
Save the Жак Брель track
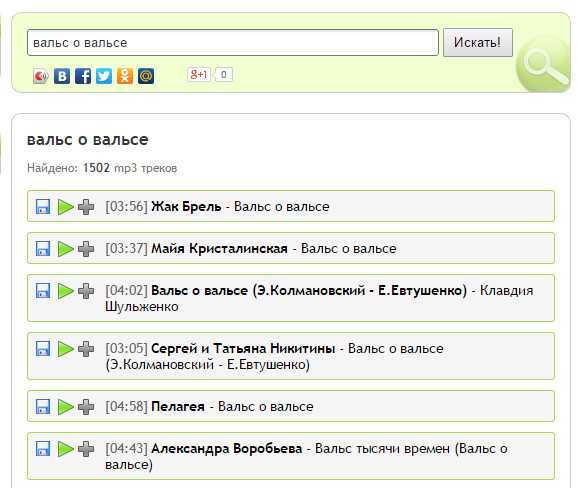pyautogui.click(x=43, y=207)
